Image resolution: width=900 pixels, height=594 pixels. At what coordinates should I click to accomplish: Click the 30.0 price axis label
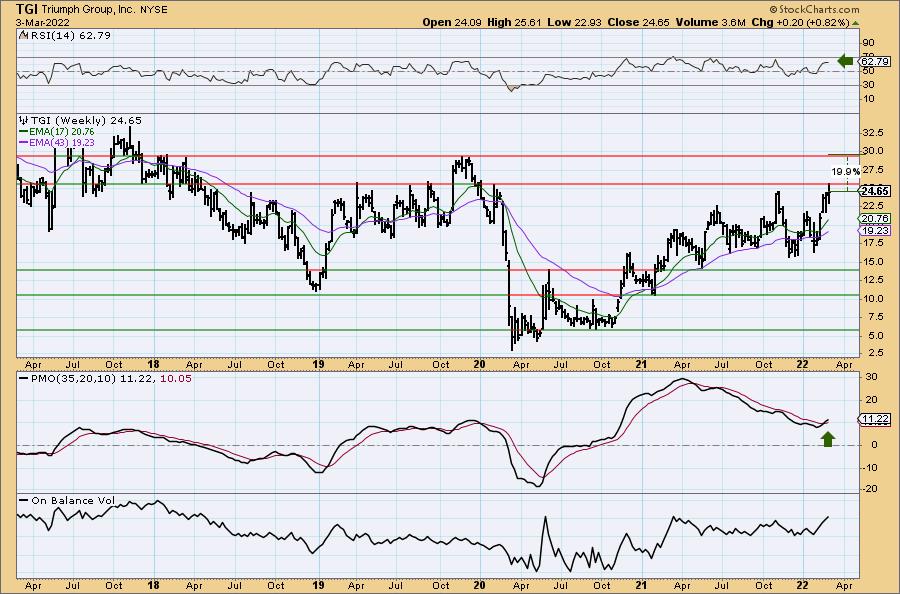[874, 151]
